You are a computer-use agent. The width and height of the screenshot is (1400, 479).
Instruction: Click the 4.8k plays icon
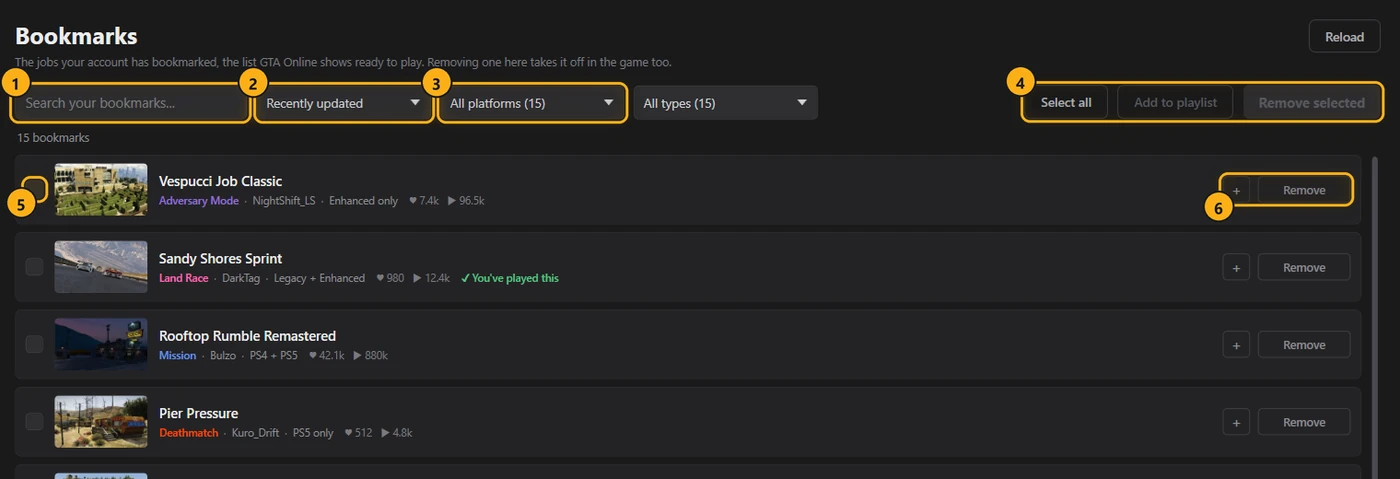click(385, 433)
